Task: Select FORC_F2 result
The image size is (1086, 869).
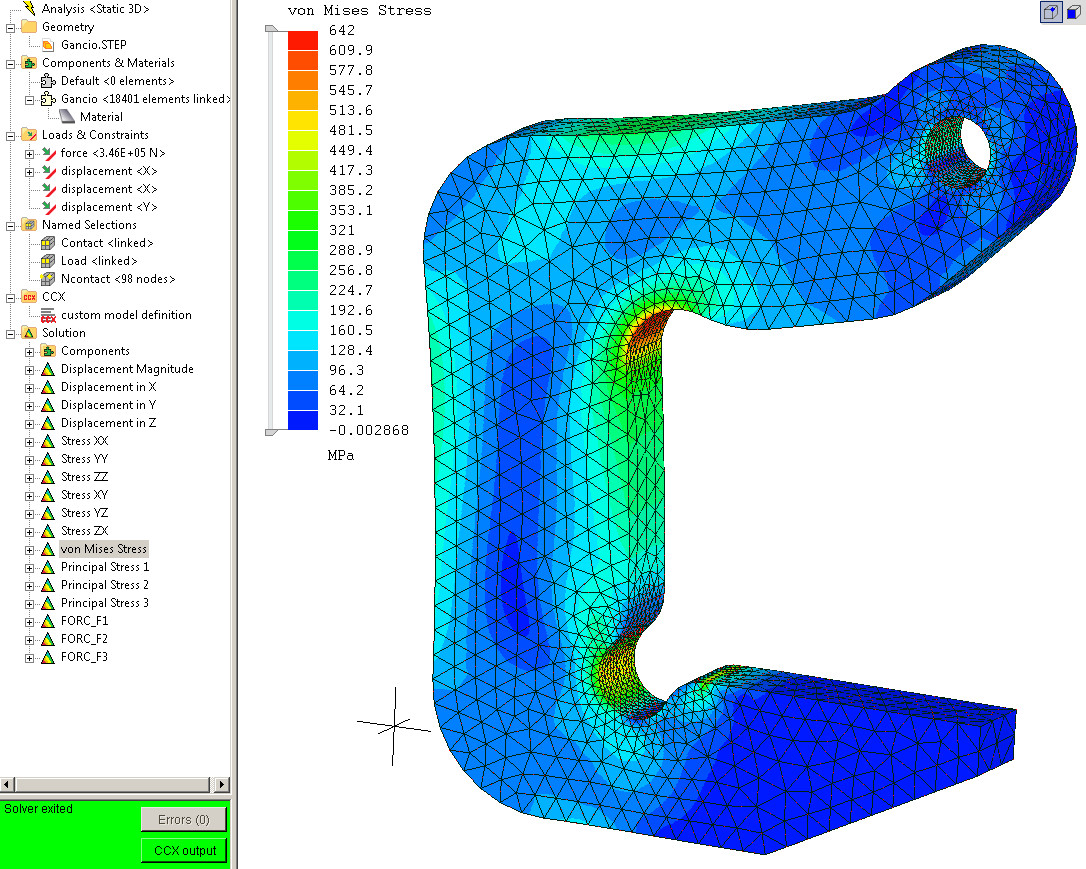Action: click(x=84, y=639)
